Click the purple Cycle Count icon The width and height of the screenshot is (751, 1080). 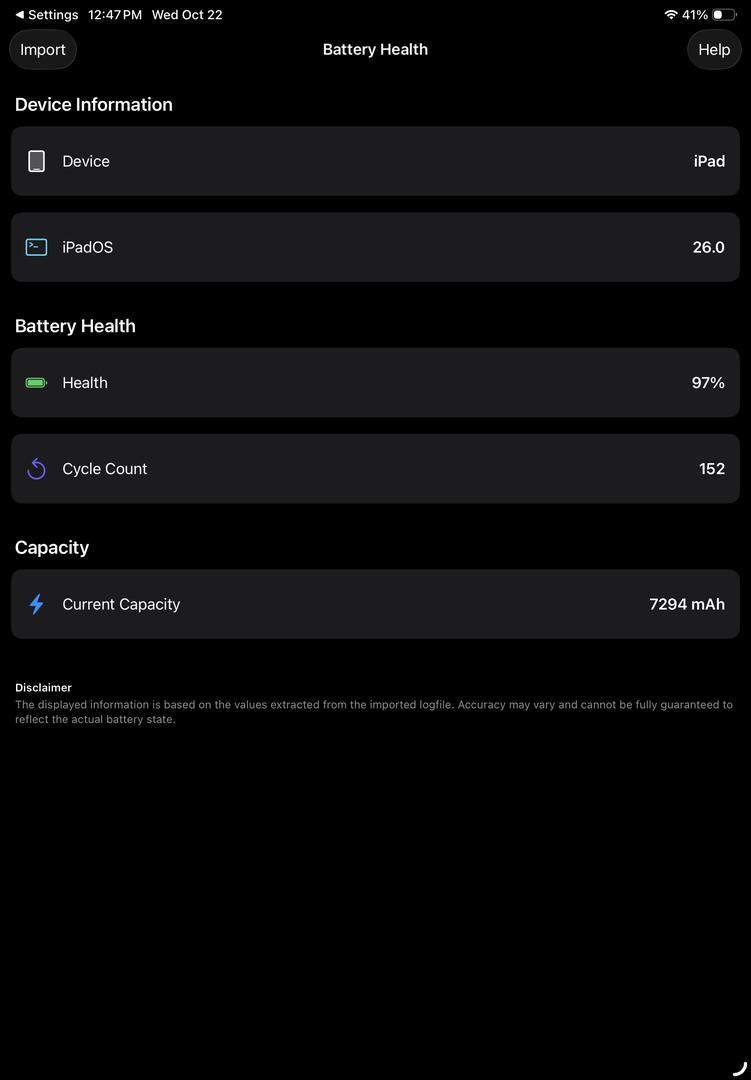click(37, 469)
